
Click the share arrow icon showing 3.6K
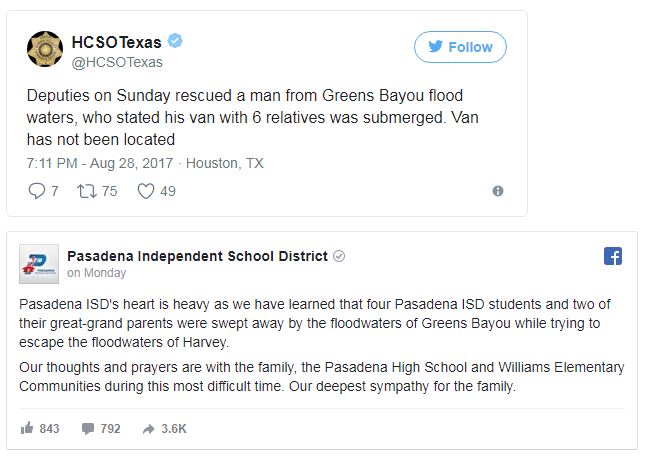(148, 429)
